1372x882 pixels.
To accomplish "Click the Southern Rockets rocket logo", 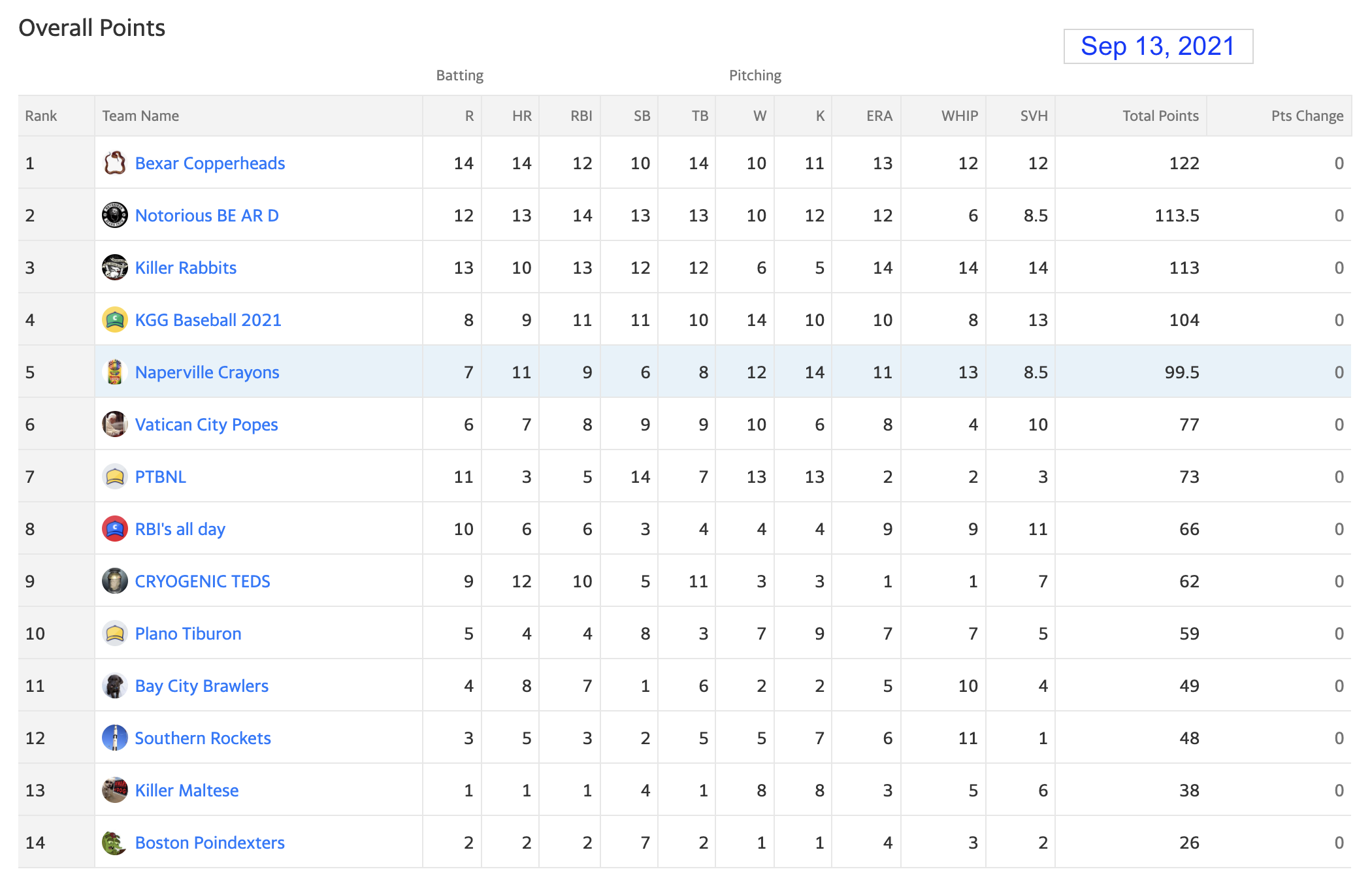I will pos(114,738).
